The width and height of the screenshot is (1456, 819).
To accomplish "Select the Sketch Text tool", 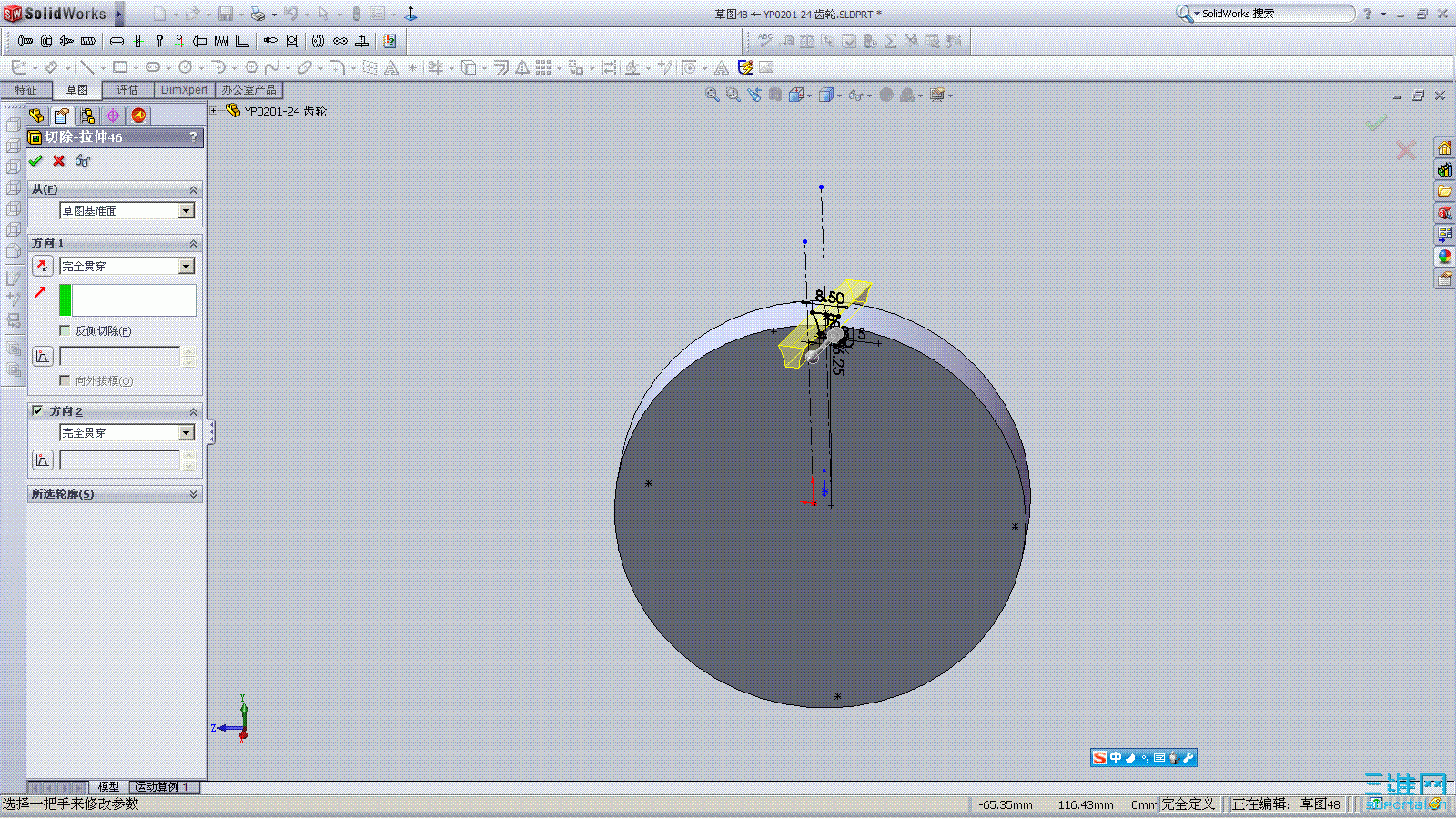I will [x=391, y=67].
